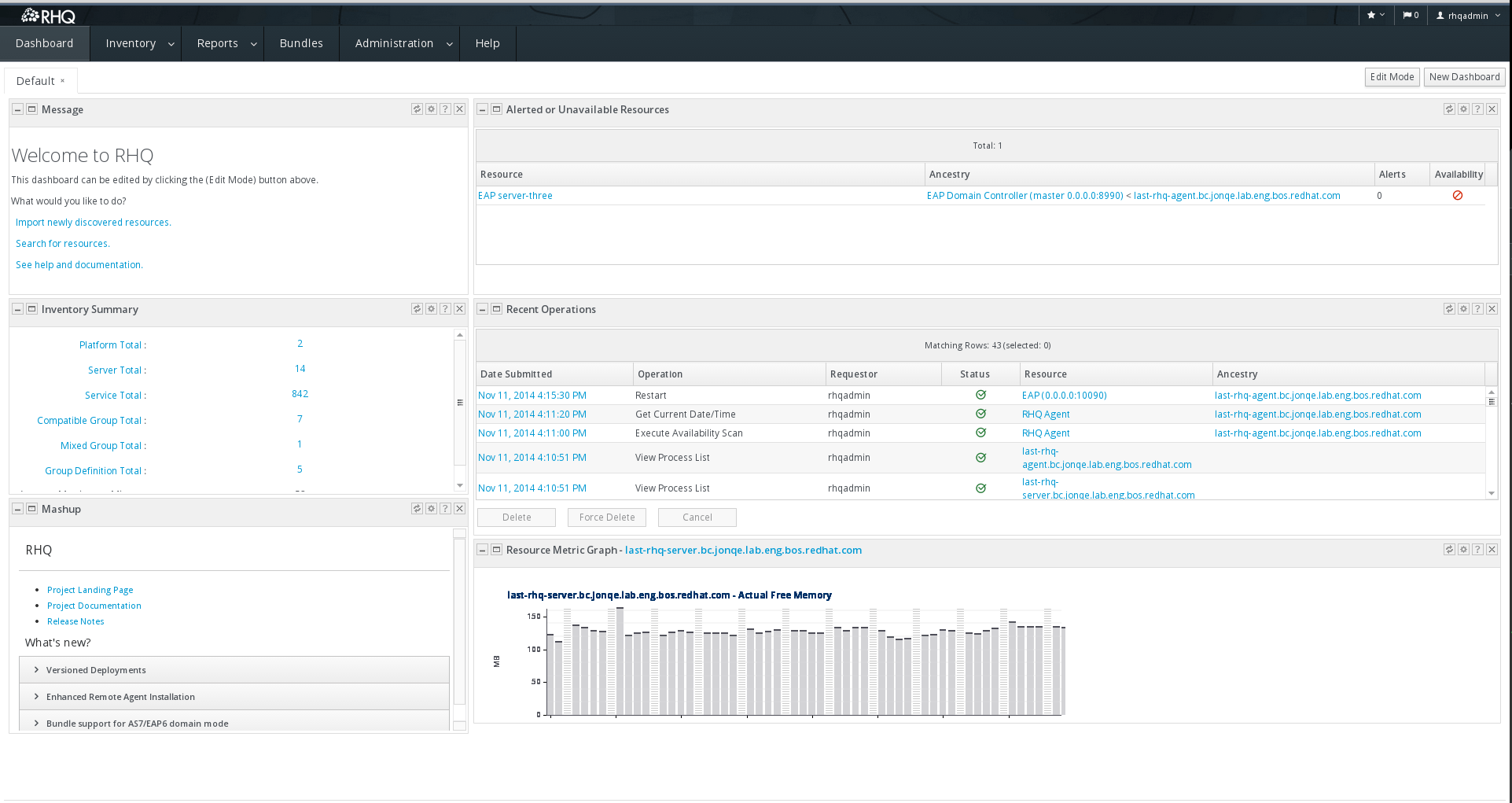Open settings for the Message portlet
The width and height of the screenshot is (1512, 803).
[x=431, y=109]
